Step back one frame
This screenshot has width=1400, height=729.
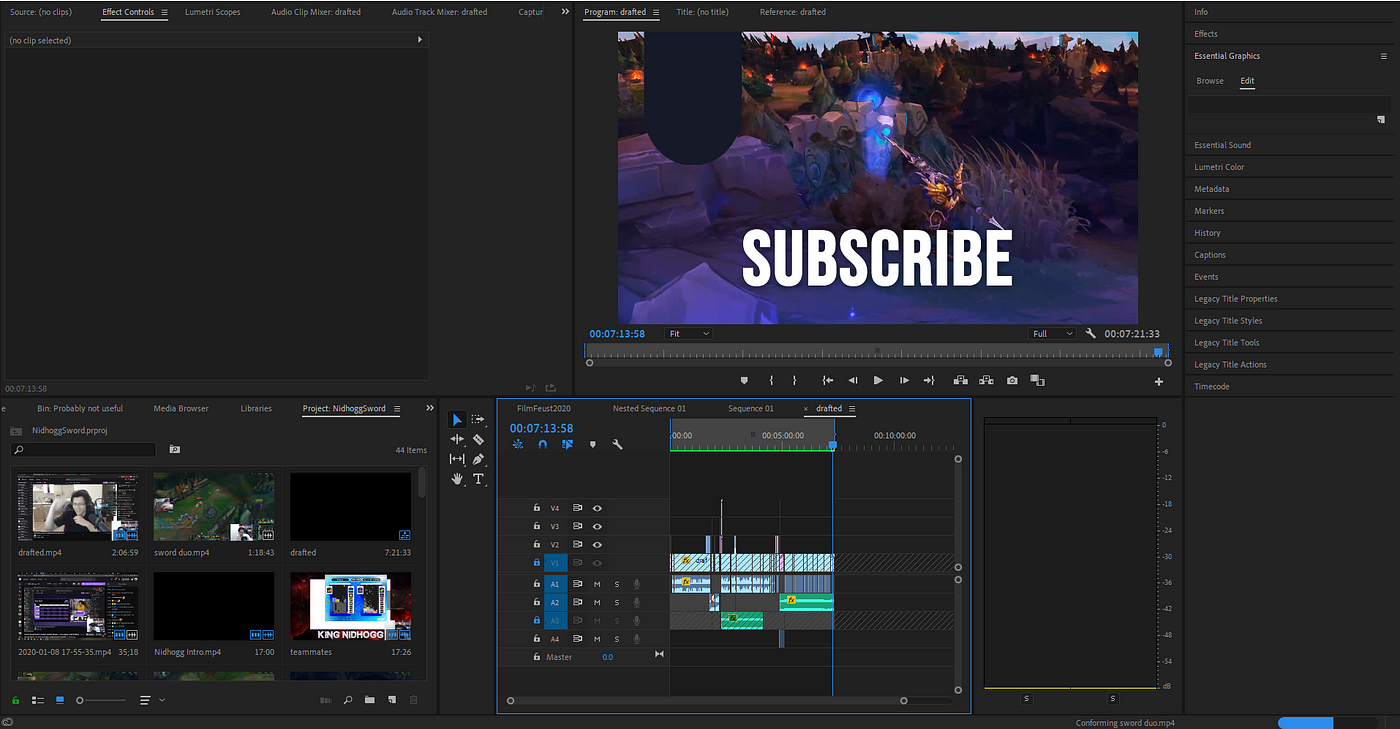click(x=853, y=380)
